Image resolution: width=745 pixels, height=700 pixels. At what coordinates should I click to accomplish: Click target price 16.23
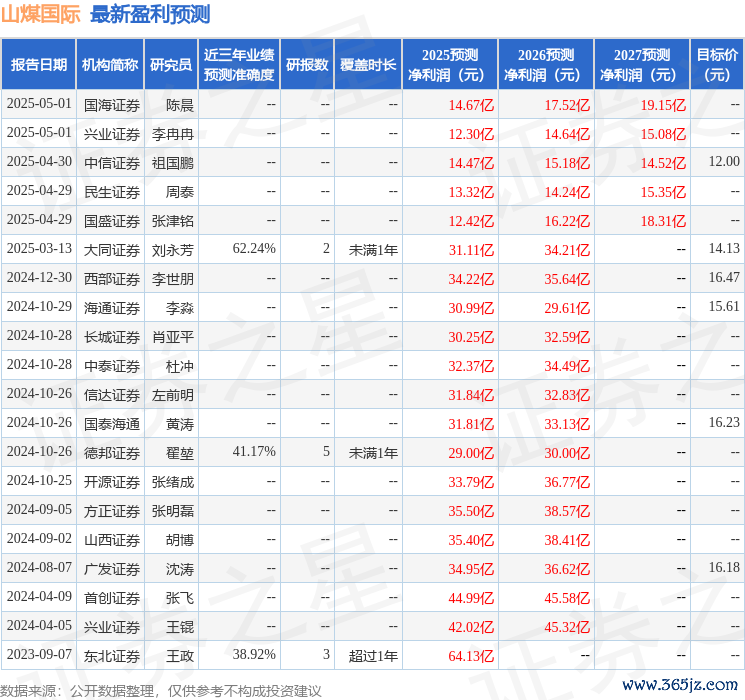coord(724,422)
